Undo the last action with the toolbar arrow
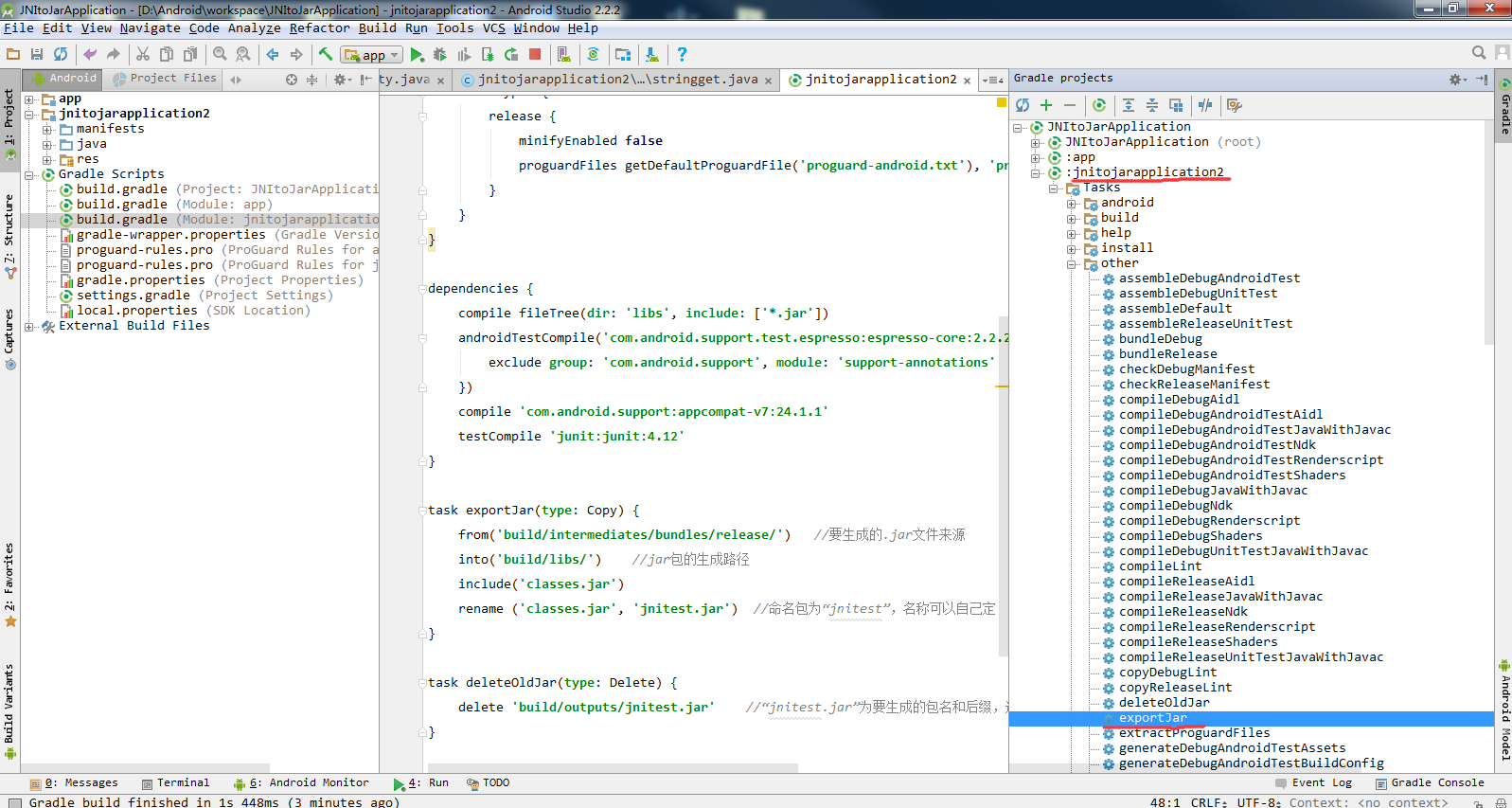1512x808 pixels. coord(90,54)
